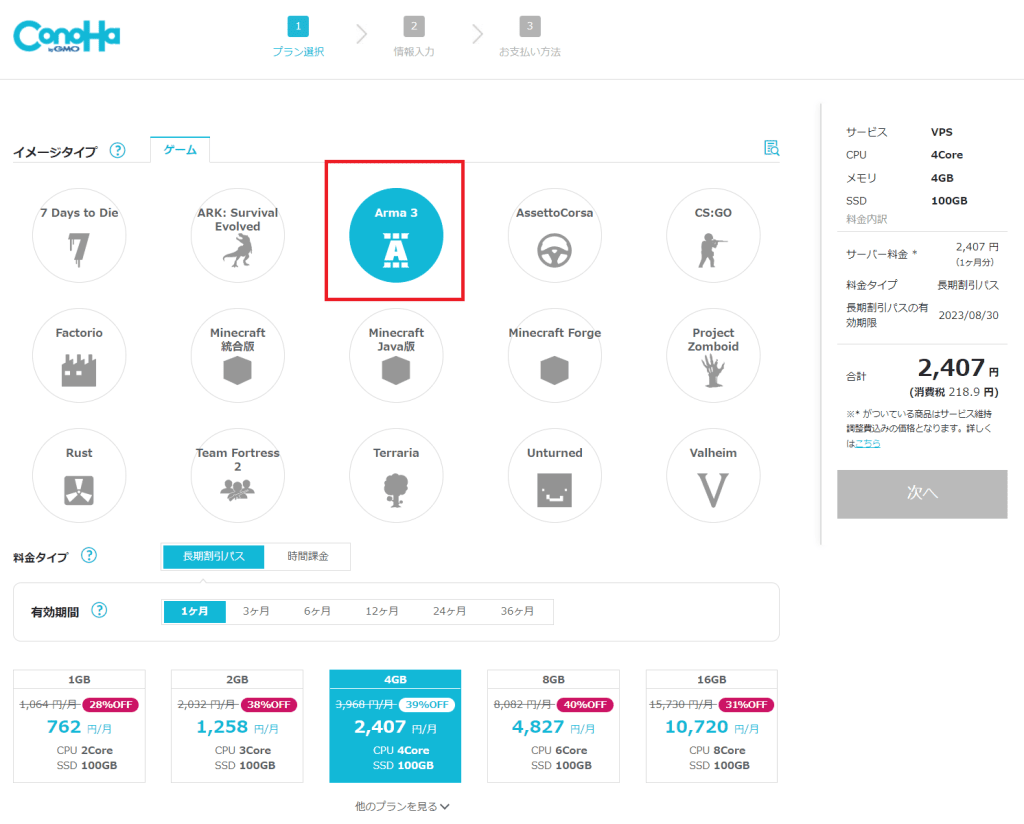Select the 12ヶ月 validity period

point(381,611)
